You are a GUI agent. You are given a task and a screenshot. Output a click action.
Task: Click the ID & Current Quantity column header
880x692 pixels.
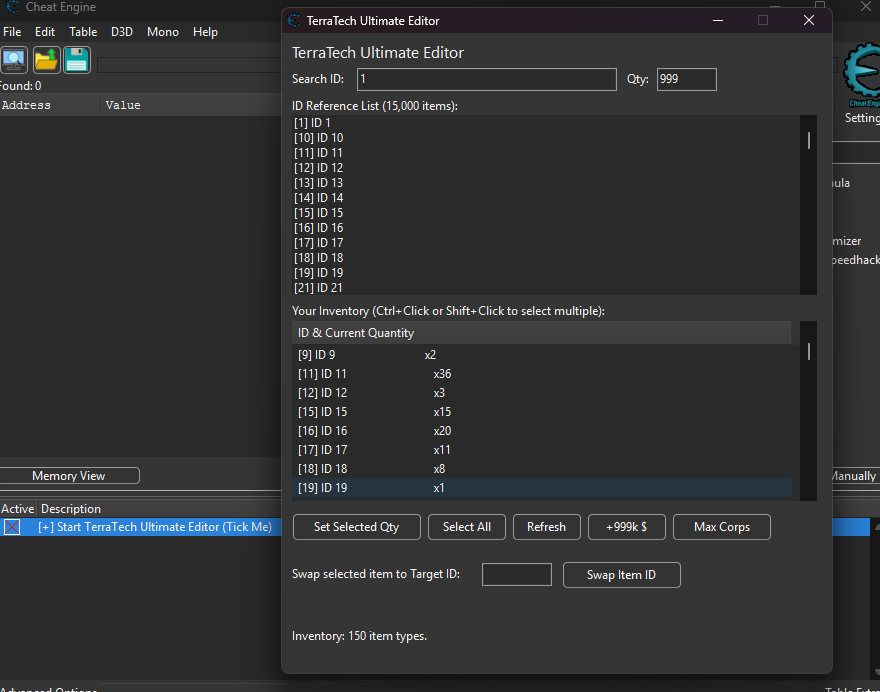542,333
